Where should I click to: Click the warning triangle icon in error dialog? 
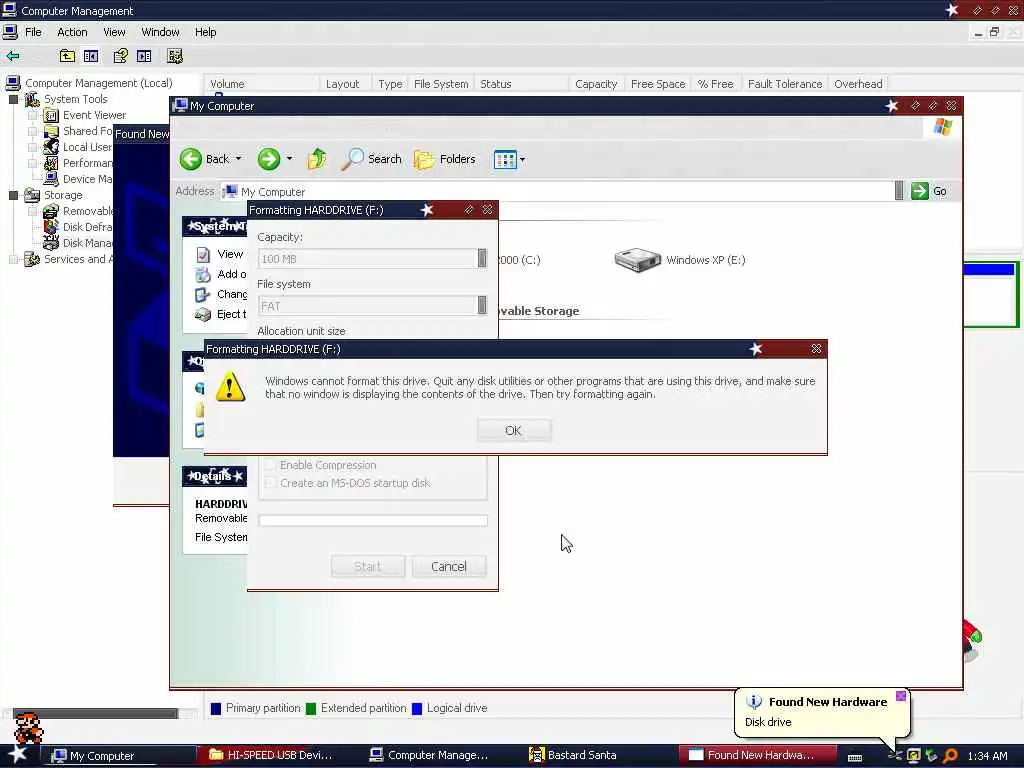pyautogui.click(x=230, y=387)
